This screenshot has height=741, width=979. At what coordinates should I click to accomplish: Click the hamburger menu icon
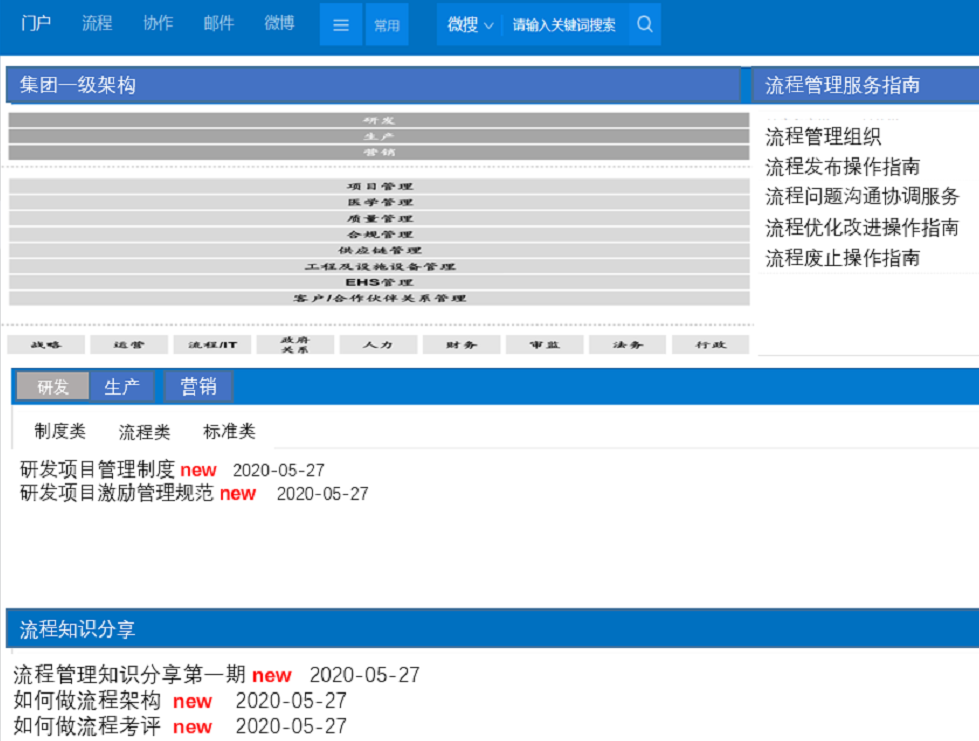[340, 25]
